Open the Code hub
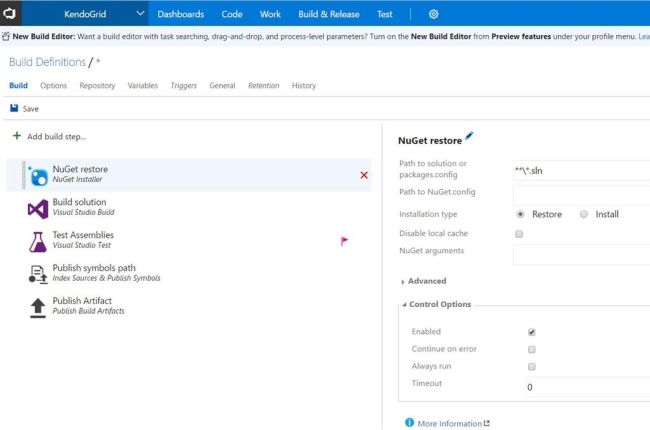650x430 pixels. click(x=232, y=14)
